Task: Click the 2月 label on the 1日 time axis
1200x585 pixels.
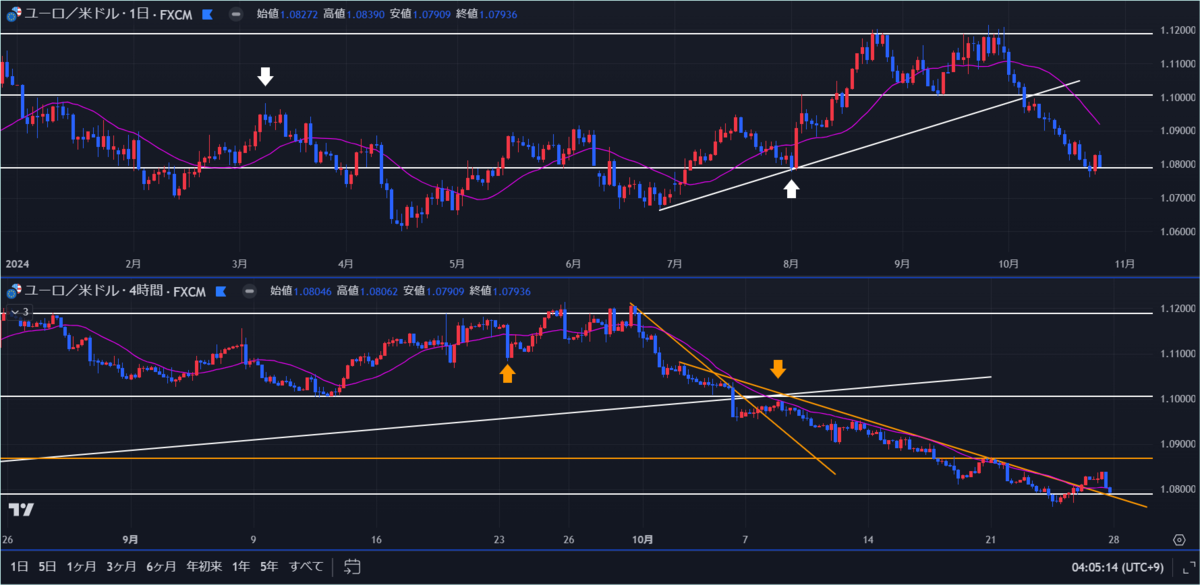Action: (132, 263)
